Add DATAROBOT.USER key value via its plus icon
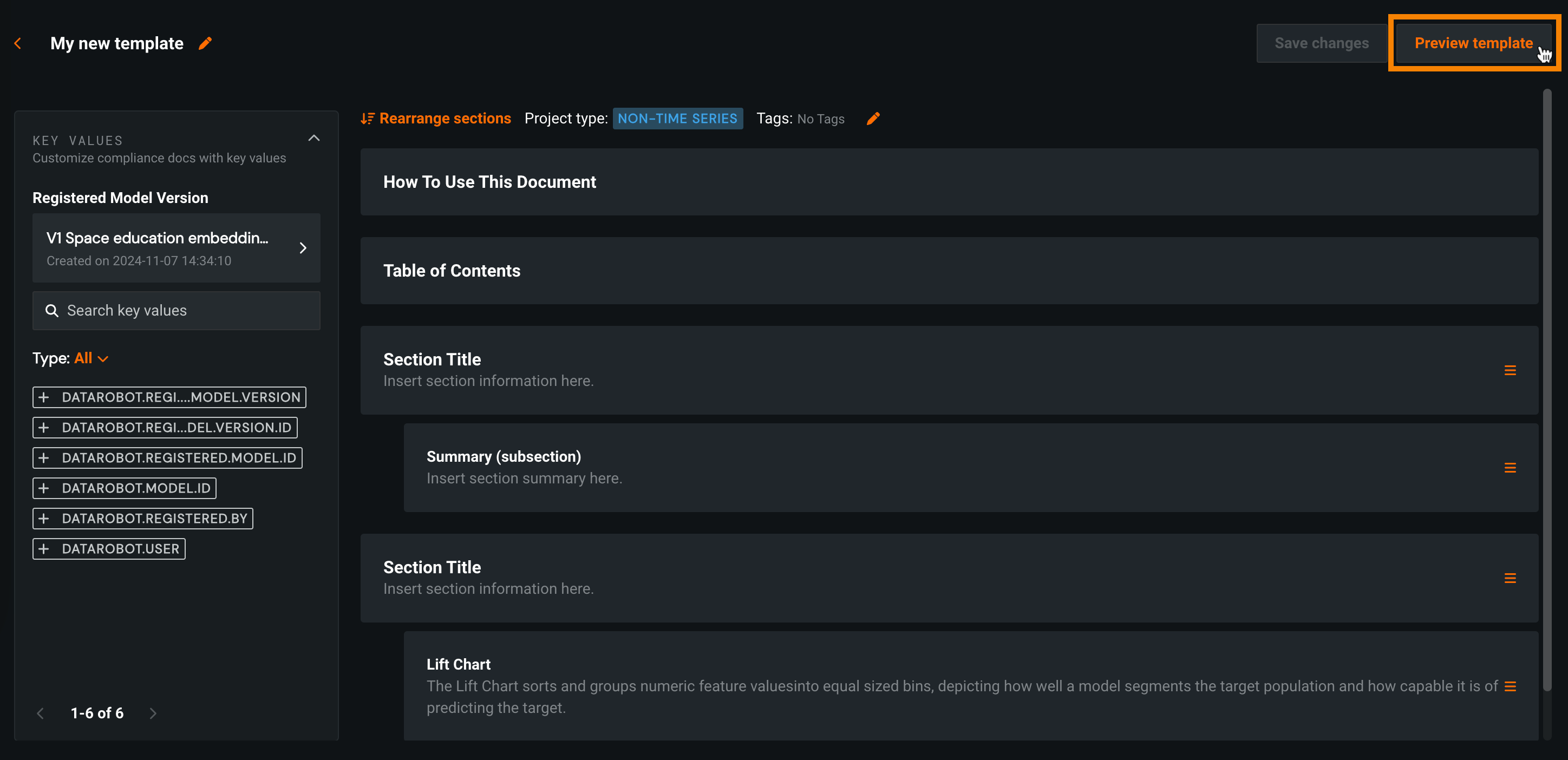Screen dimensions: 1568x760 pyautogui.click(x=44, y=549)
